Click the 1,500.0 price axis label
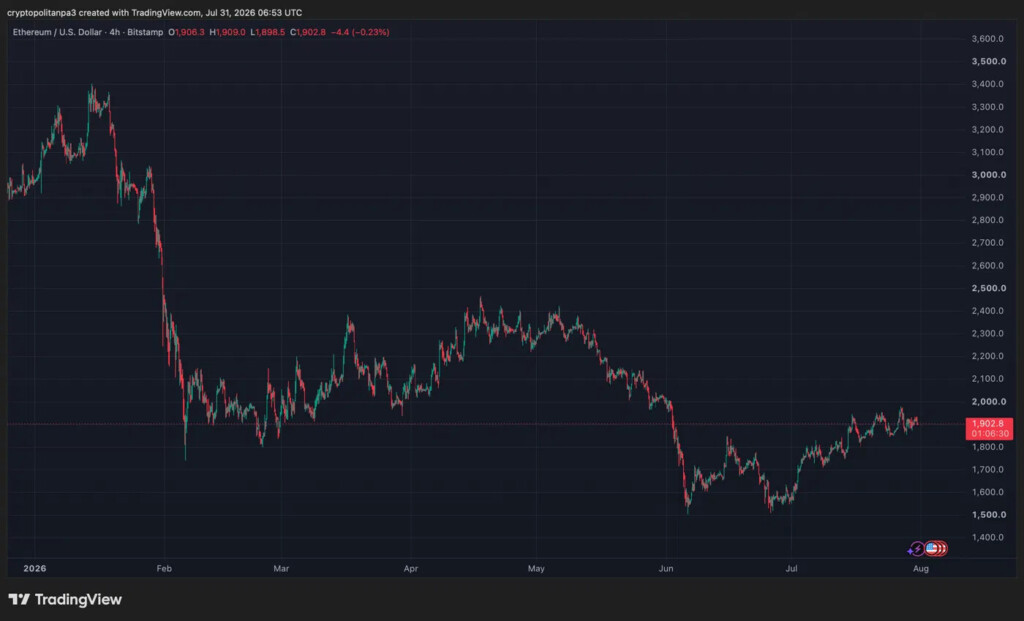The height and width of the screenshot is (621, 1024). [989, 515]
